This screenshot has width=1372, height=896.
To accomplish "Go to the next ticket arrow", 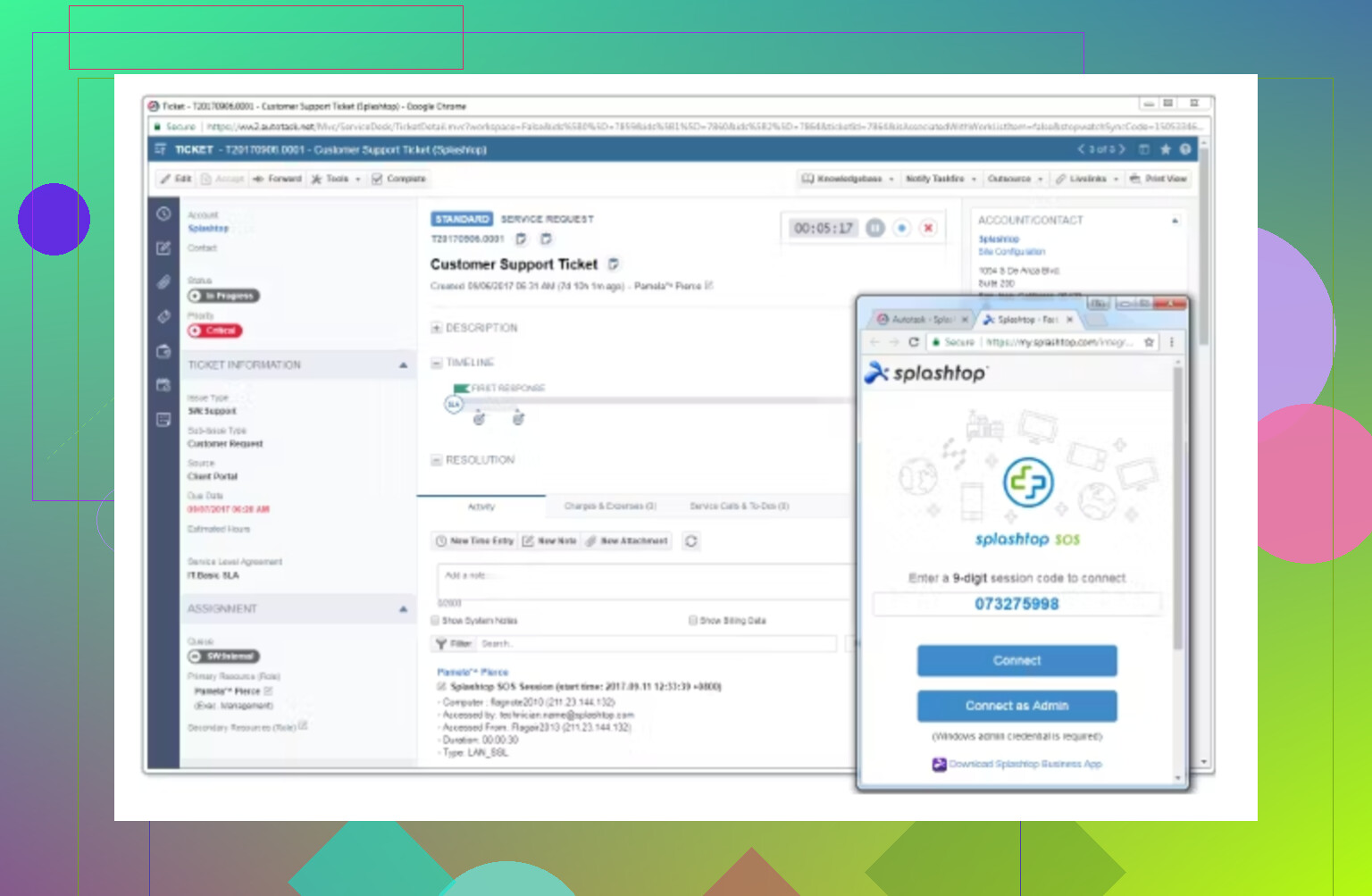I will [1122, 149].
